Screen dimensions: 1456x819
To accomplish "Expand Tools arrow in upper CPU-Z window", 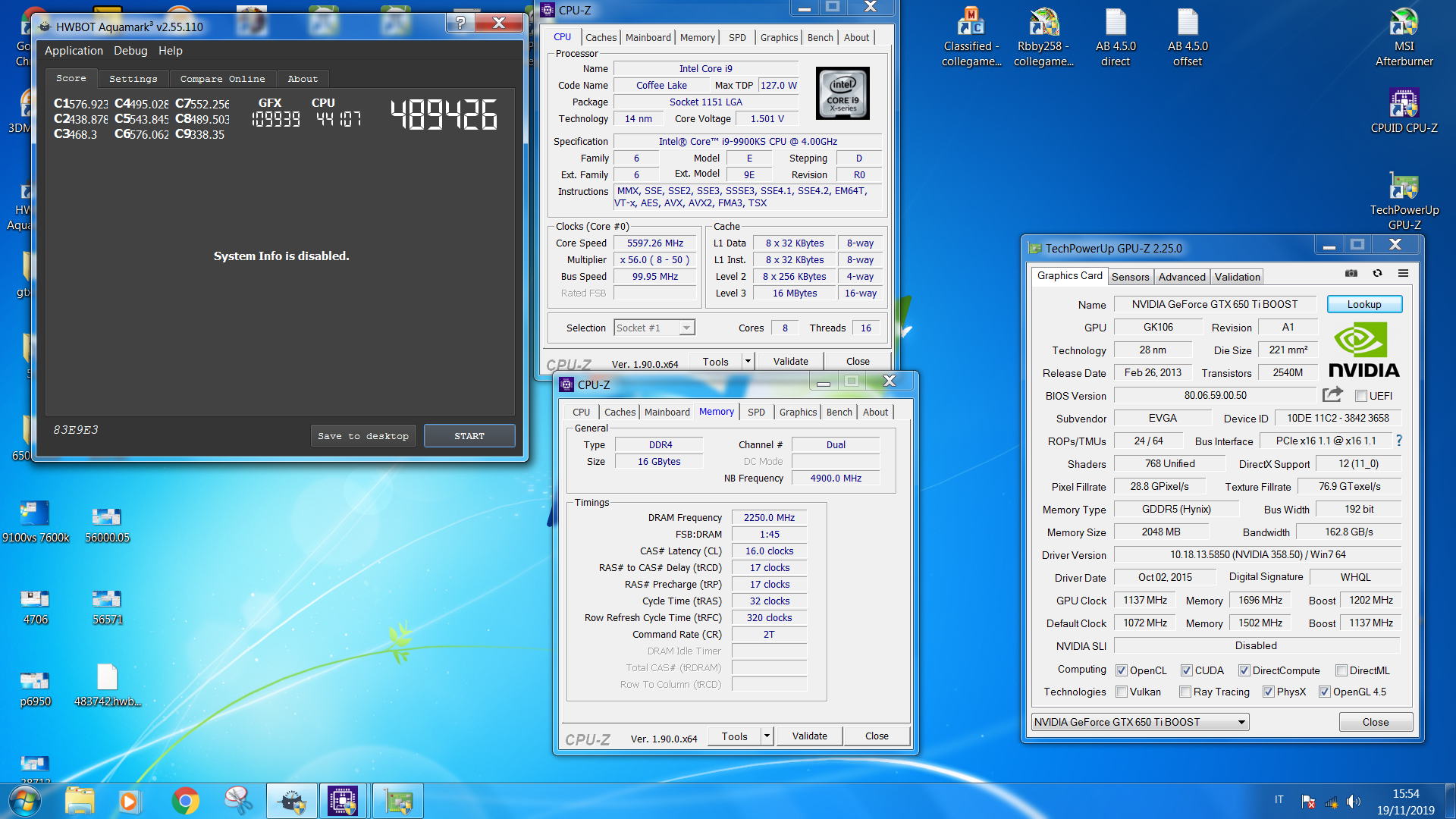I will pos(748,361).
